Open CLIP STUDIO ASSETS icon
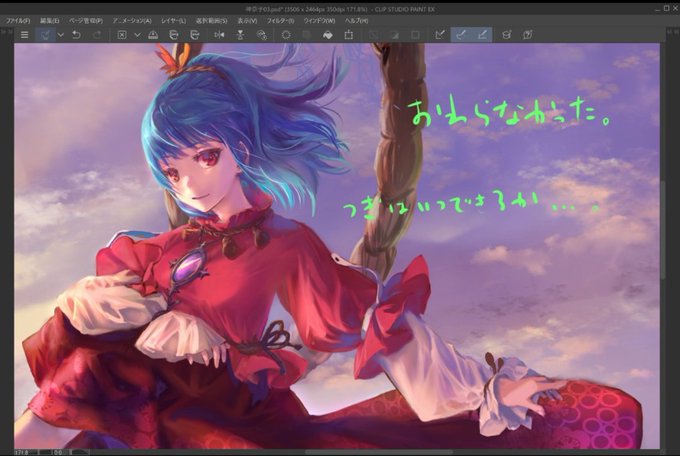Viewport: 680px width, 456px height. 506,35
